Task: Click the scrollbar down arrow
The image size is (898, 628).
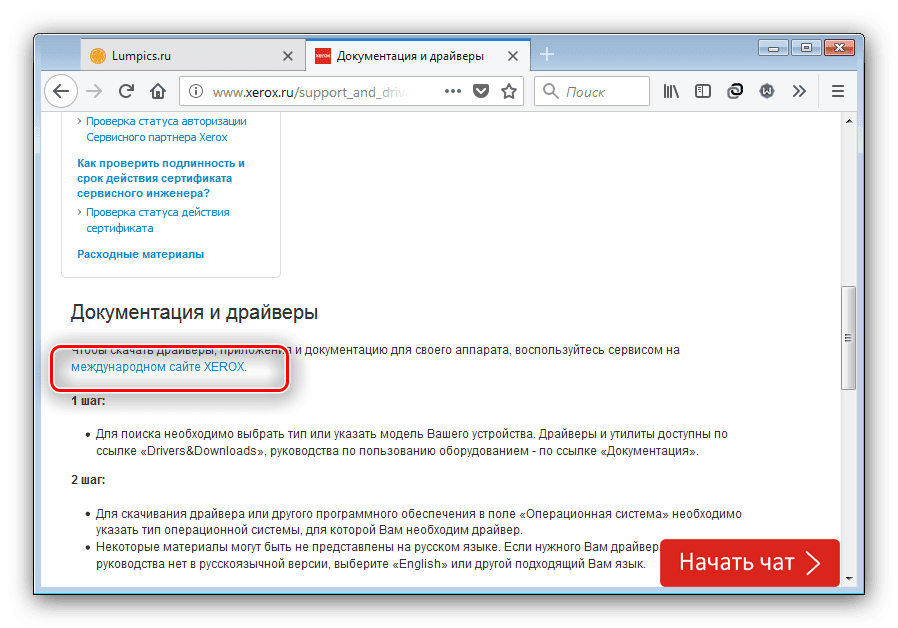Action: [x=849, y=578]
